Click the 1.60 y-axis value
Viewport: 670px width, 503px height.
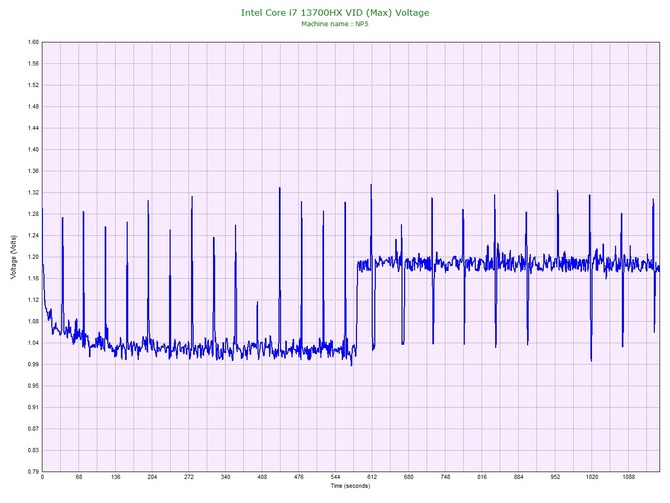click(x=33, y=42)
